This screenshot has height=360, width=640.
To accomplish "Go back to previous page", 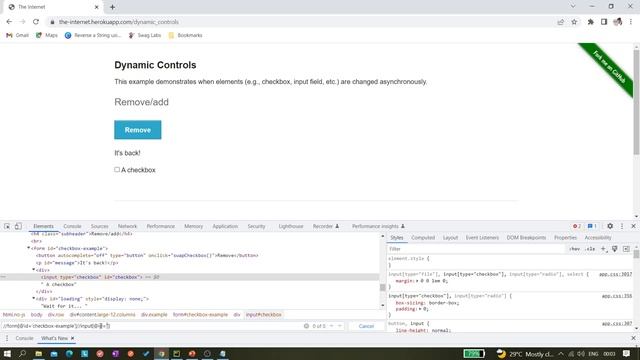I will click(9, 22).
